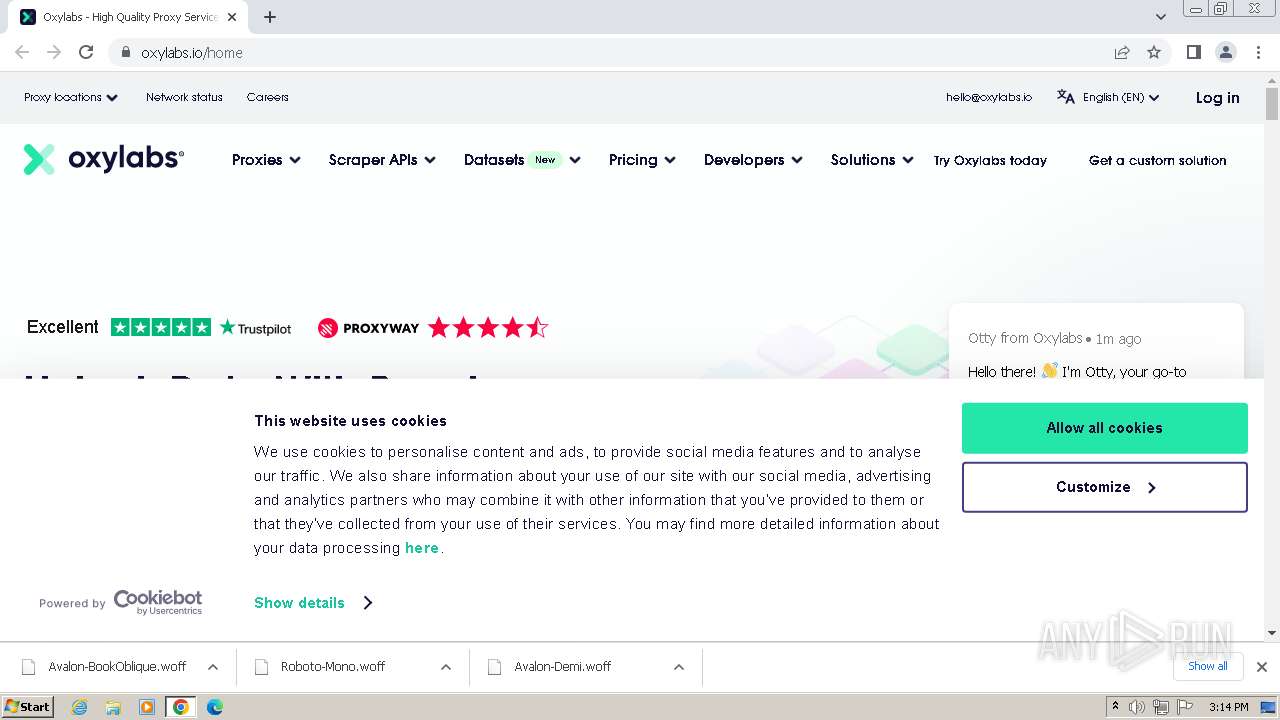
Task: Expand the Proxies menu
Action: click(266, 160)
